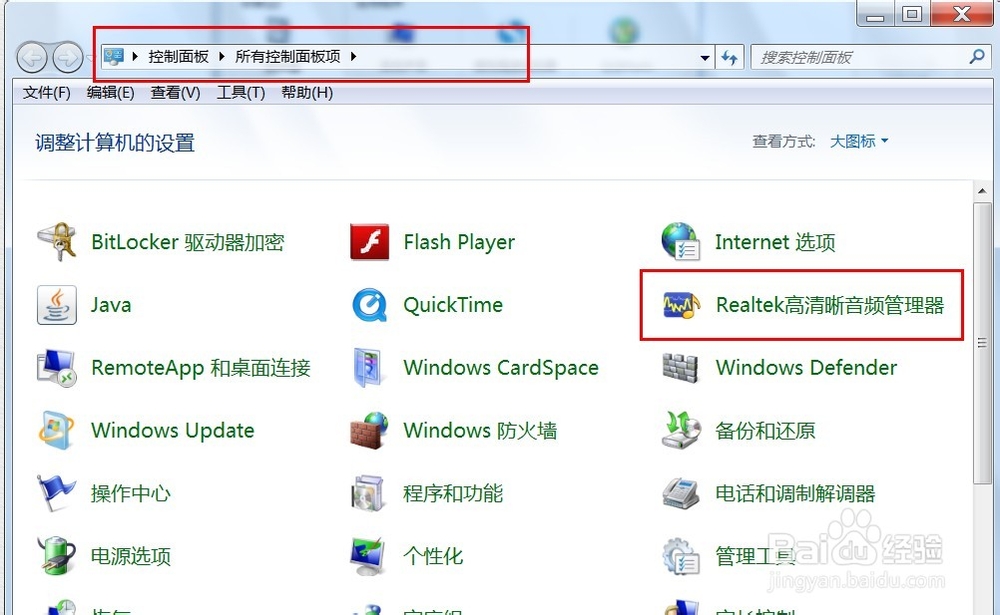This screenshot has width=1000, height=615.
Task: Expand the arrow before 控制面板 breadcrumb
Action: (135, 57)
